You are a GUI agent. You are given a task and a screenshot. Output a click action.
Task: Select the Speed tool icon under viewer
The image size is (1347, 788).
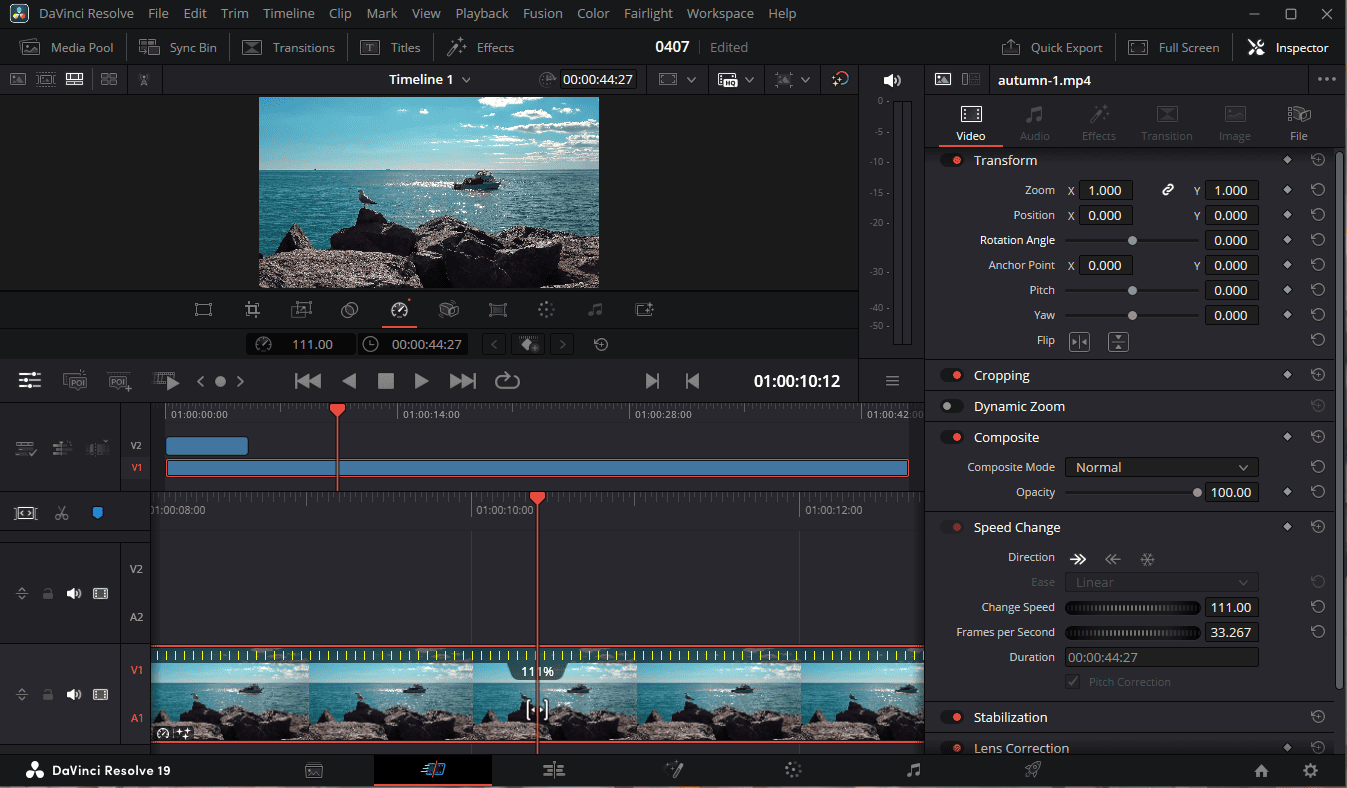pos(399,310)
